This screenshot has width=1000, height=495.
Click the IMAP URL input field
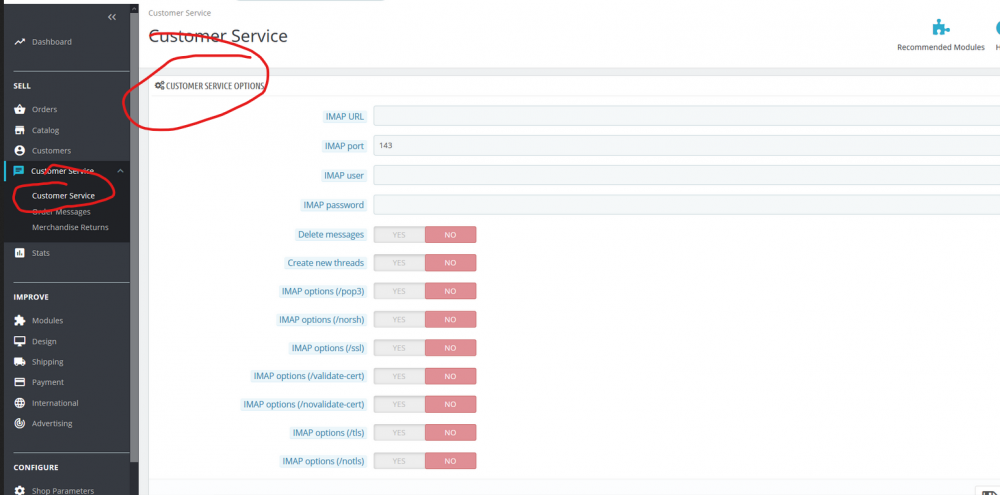[686, 116]
